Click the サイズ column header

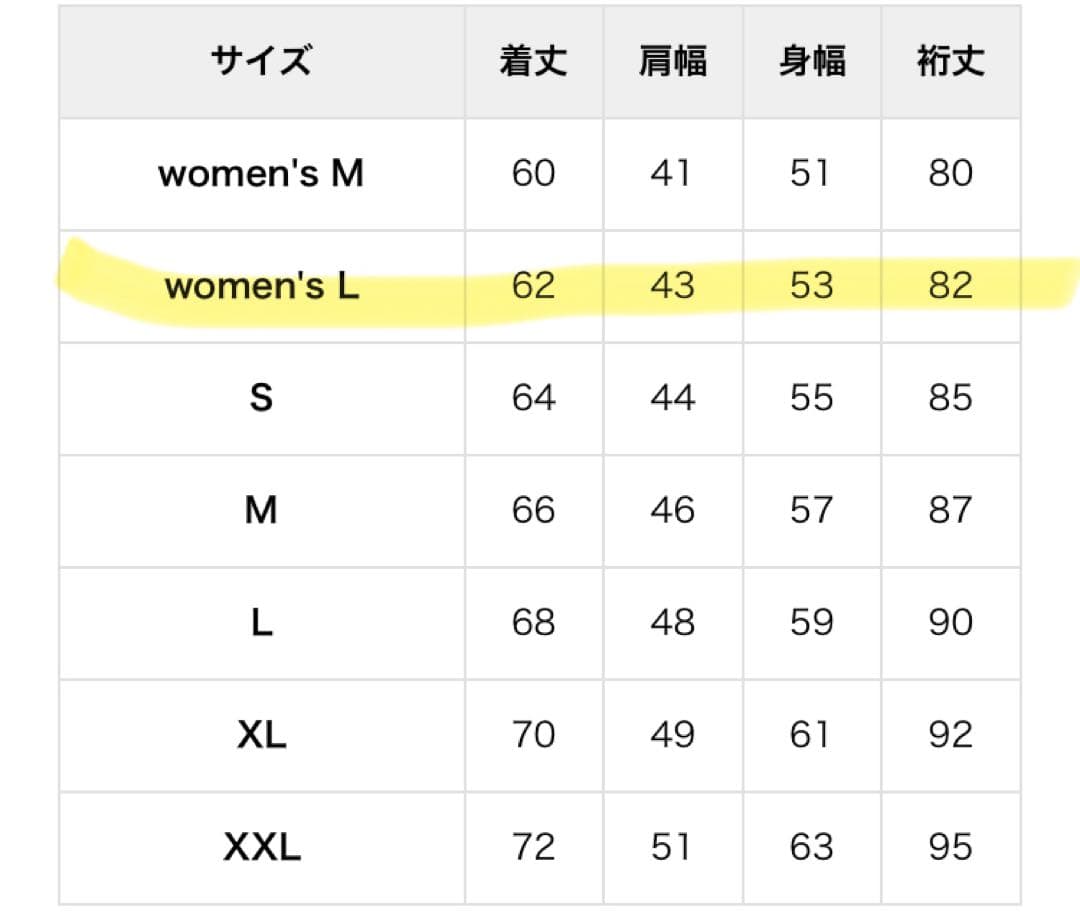click(x=261, y=61)
